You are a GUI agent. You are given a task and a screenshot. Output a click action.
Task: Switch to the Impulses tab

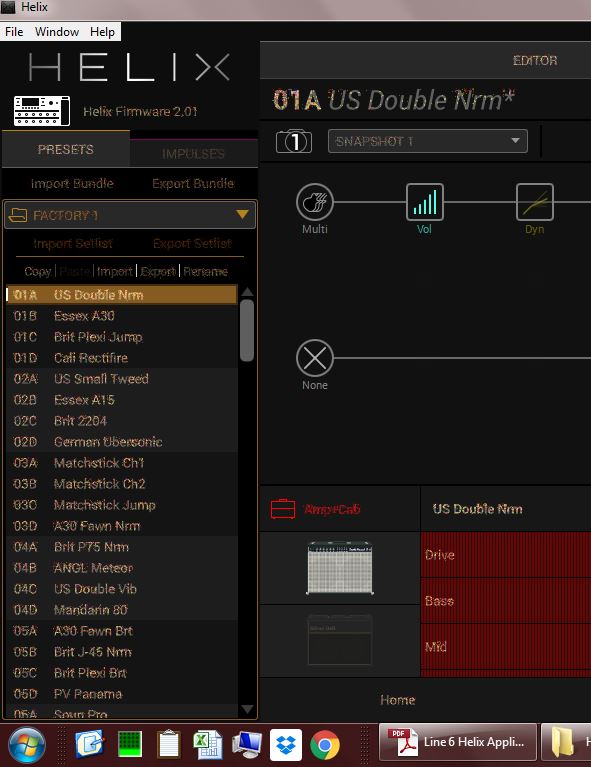[193, 154]
